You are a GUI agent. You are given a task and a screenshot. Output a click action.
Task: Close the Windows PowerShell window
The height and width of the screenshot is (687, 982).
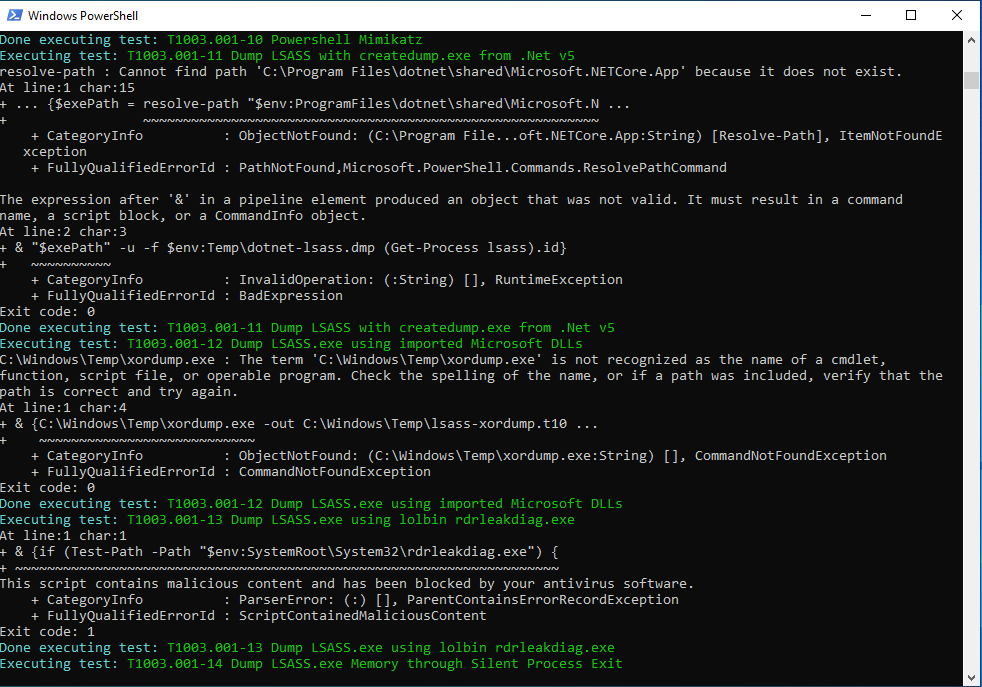tap(957, 15)
